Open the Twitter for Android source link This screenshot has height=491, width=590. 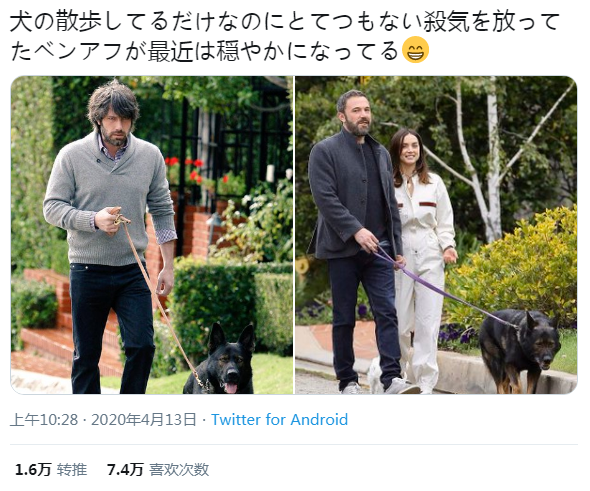[279, 420]
